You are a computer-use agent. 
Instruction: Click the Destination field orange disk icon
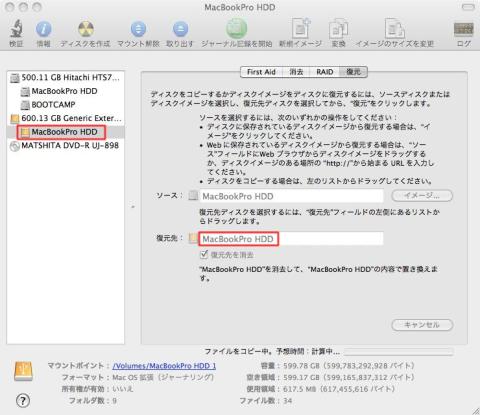click(193, 238)
